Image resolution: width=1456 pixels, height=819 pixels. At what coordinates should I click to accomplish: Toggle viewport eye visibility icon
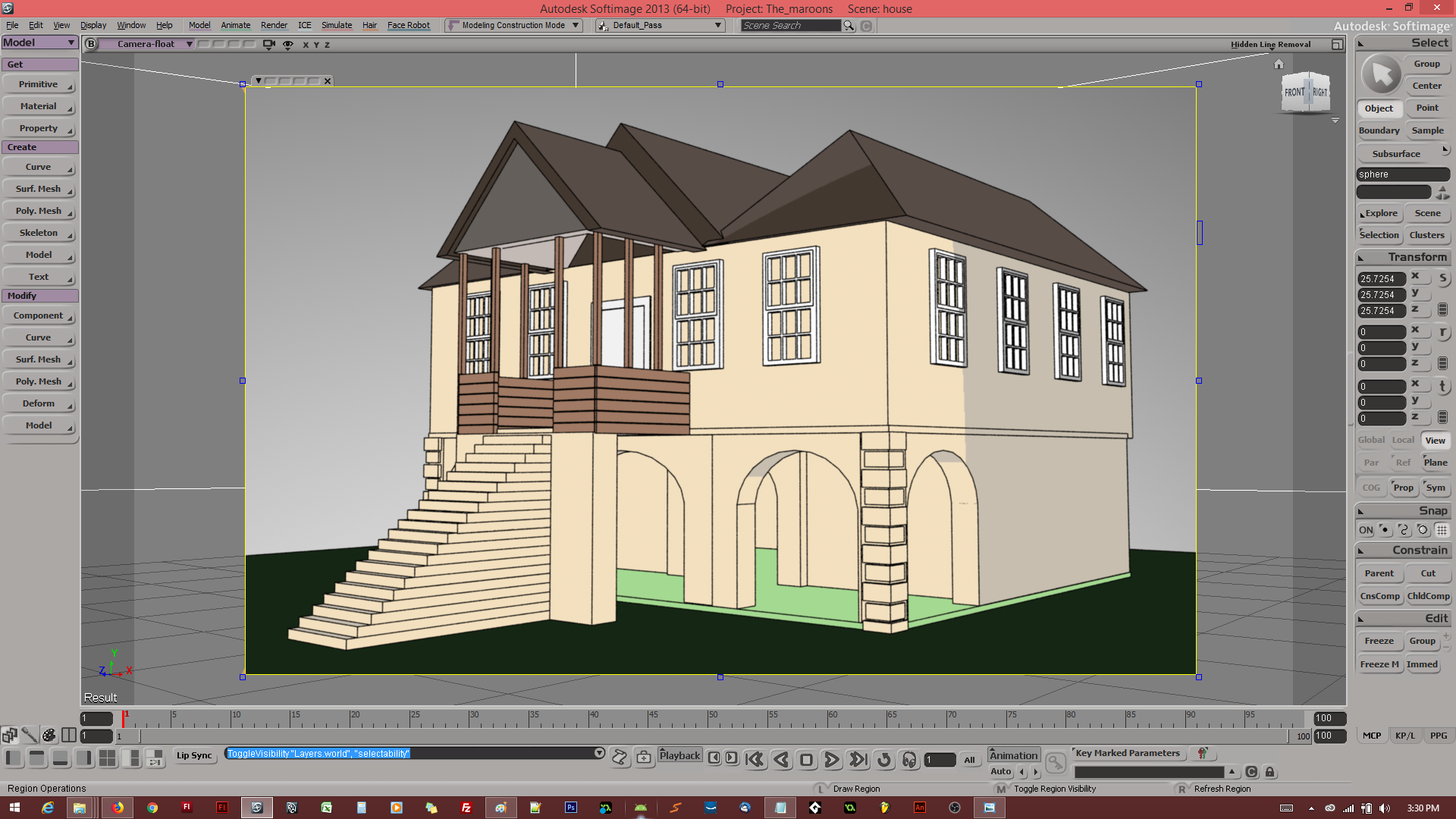point(288,44)
